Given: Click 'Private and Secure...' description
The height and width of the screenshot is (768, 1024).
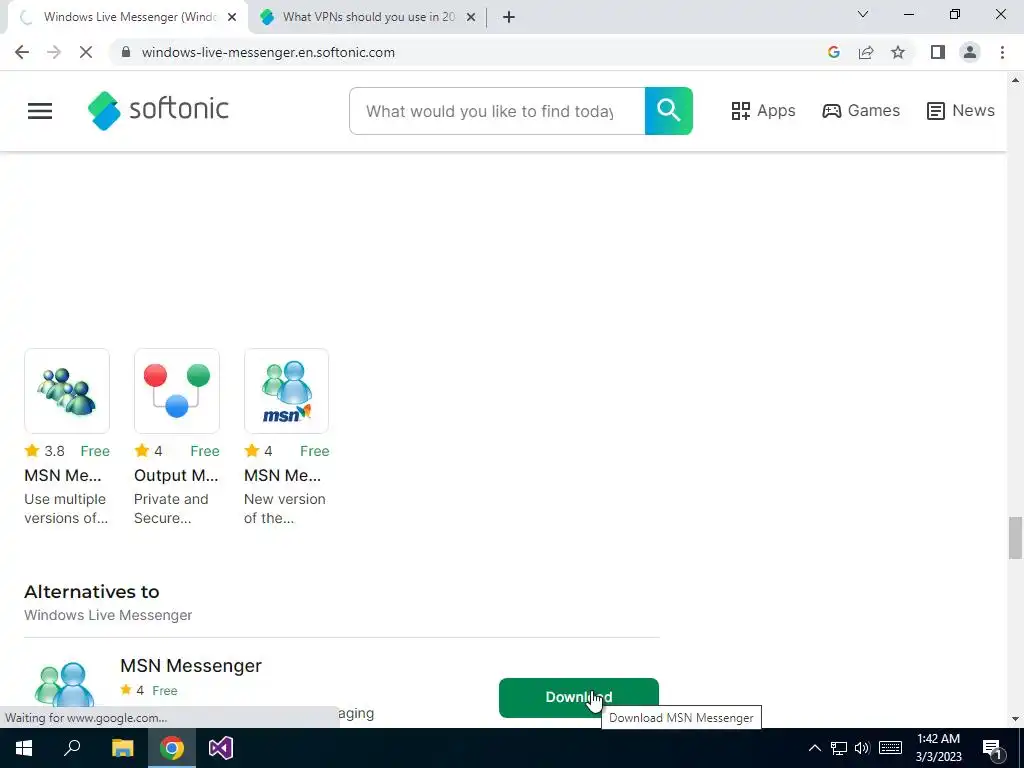Looking at the screenshot, I should click(171, 508).
